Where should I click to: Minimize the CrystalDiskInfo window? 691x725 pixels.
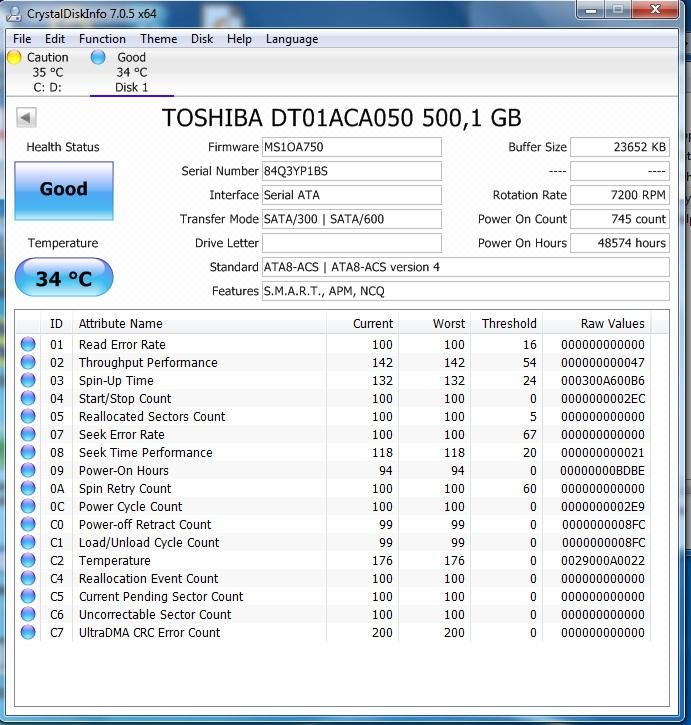tap(591, 10)
